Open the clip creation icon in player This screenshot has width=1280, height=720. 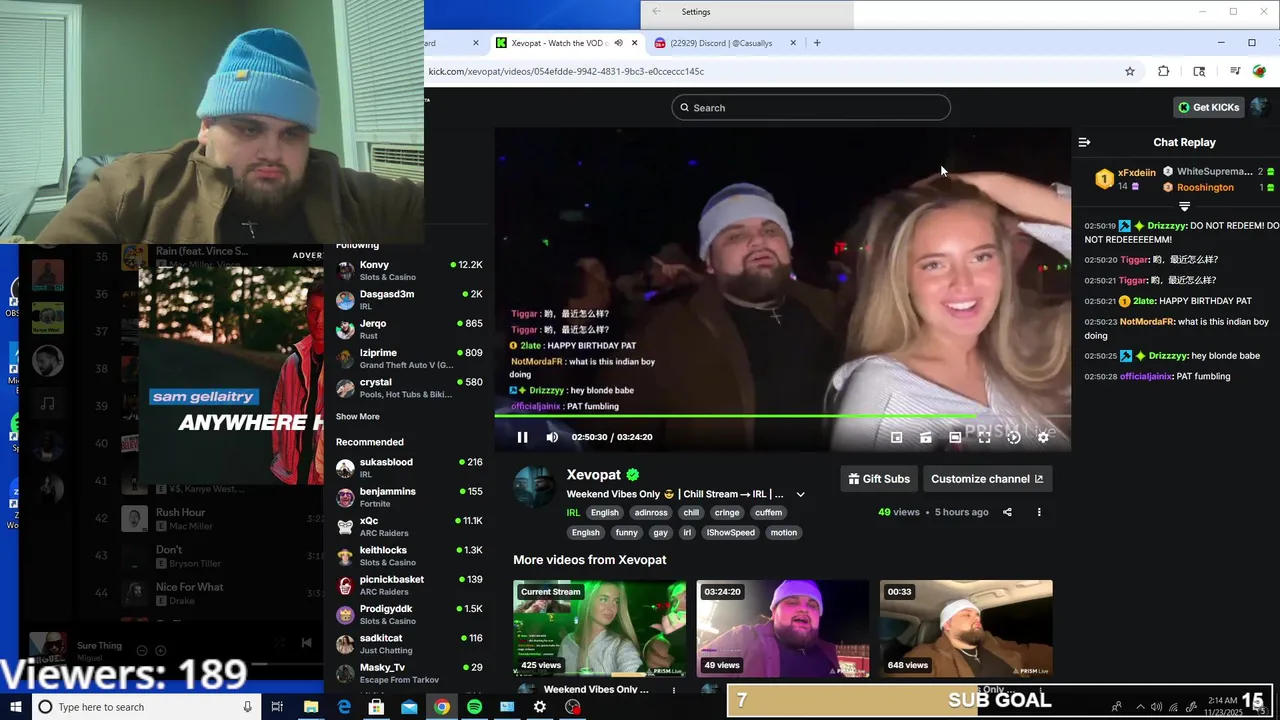click(926, 437)
